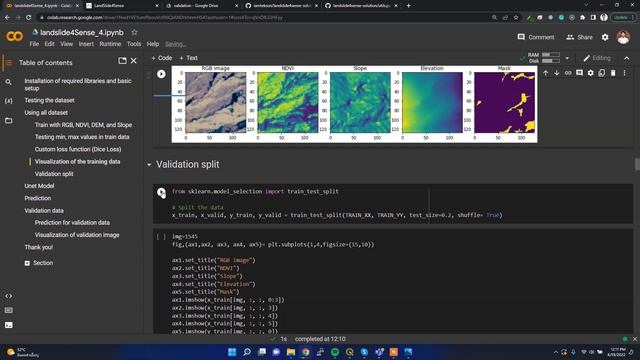This screenshot has width=640, height=360.
Task: Open the user account avatar
Action: [x=623, y=37]
